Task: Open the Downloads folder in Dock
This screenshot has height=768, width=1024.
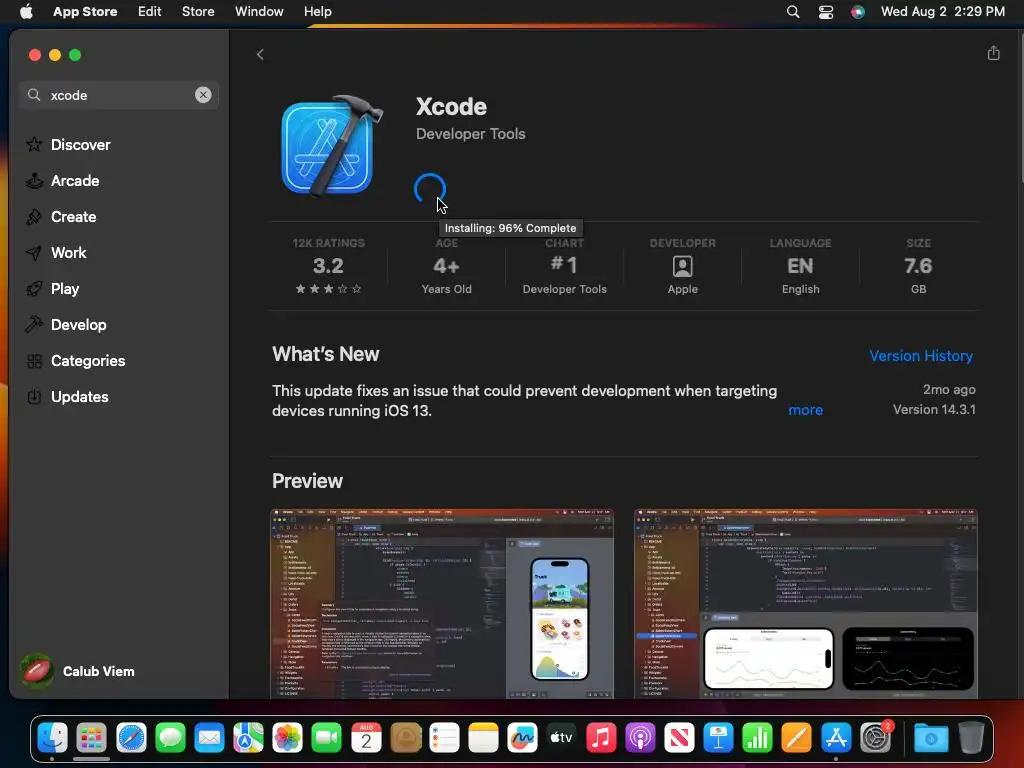Action: click(931, 739)
